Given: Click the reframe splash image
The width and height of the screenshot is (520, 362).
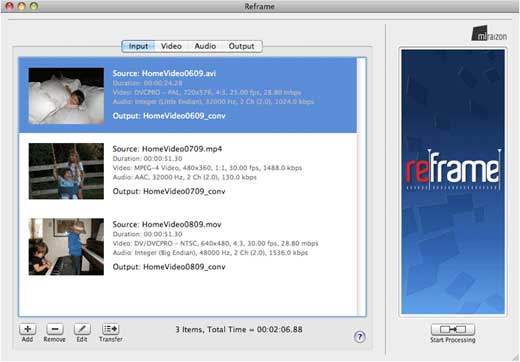Looking at the screenshot, I should (453, 182).
